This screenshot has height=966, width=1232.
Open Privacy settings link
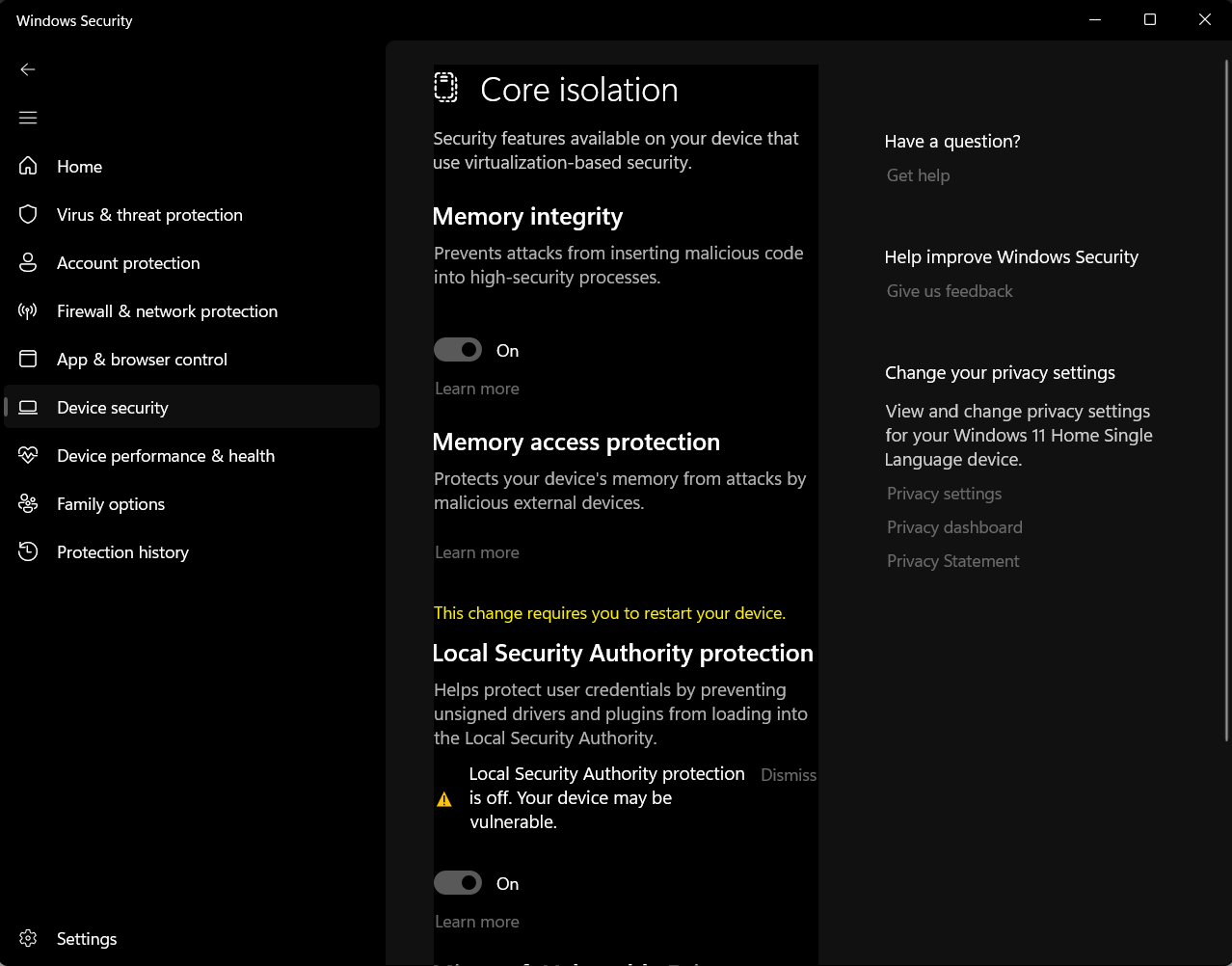click(944, 494)
